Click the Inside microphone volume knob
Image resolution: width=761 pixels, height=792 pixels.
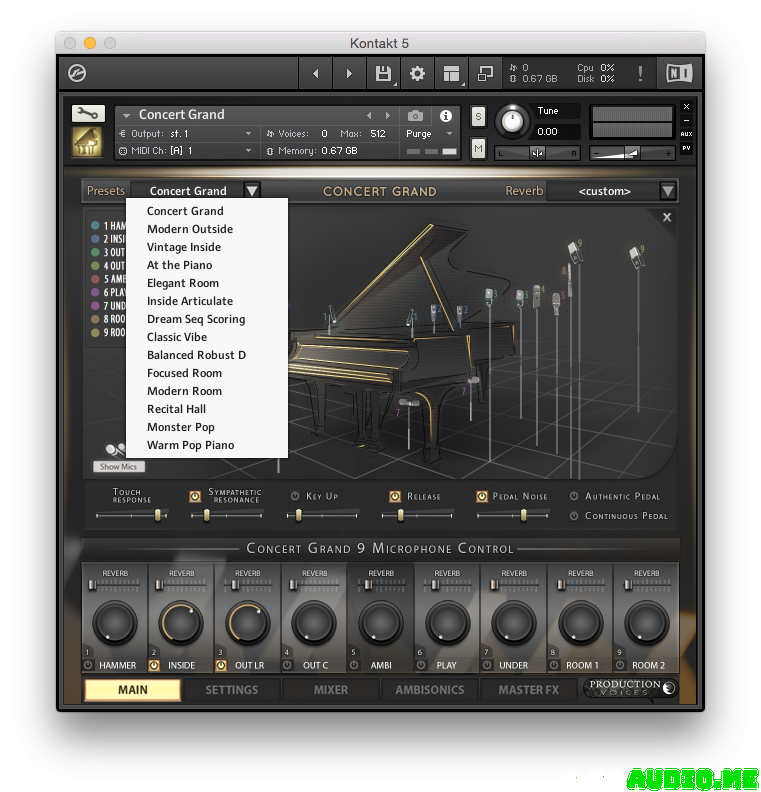pyautogui.click(x=181, y=623)
